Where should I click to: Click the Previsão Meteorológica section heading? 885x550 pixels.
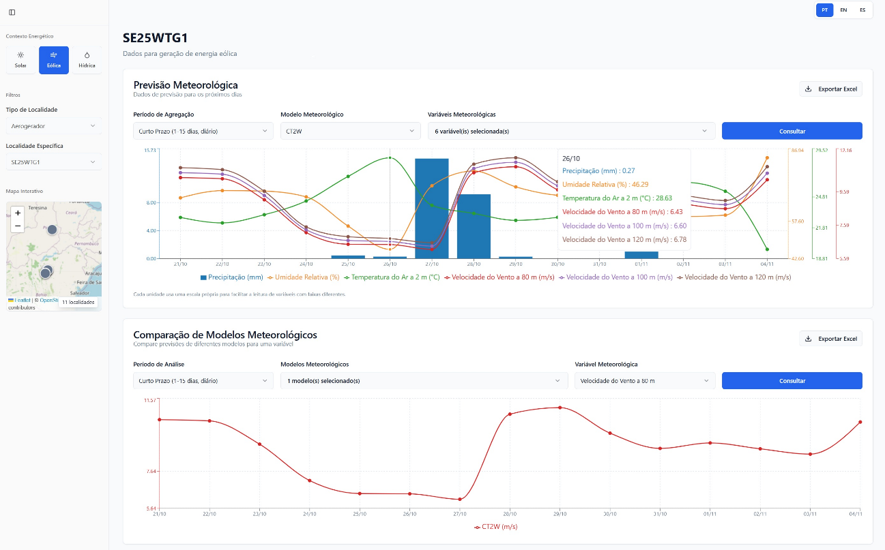(x=185, y=85)
